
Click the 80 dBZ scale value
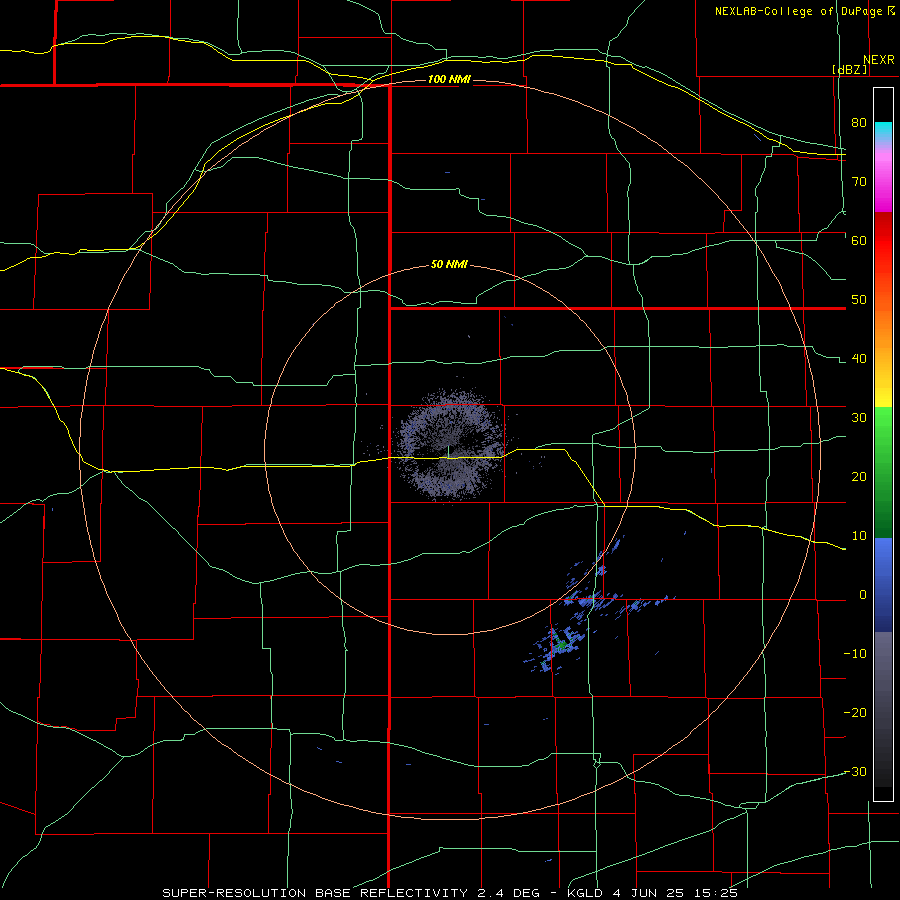point(859,123)
